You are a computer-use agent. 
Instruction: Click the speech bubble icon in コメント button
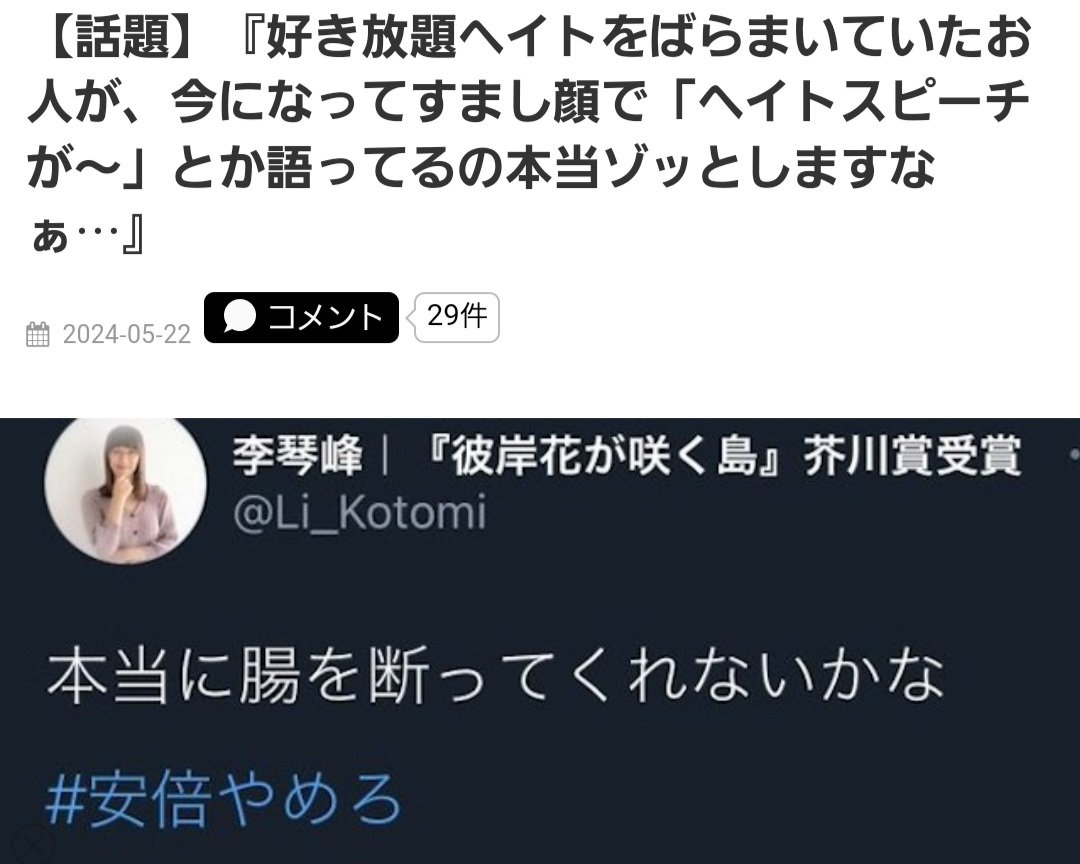pyautogui.click(x=240, y=317)
